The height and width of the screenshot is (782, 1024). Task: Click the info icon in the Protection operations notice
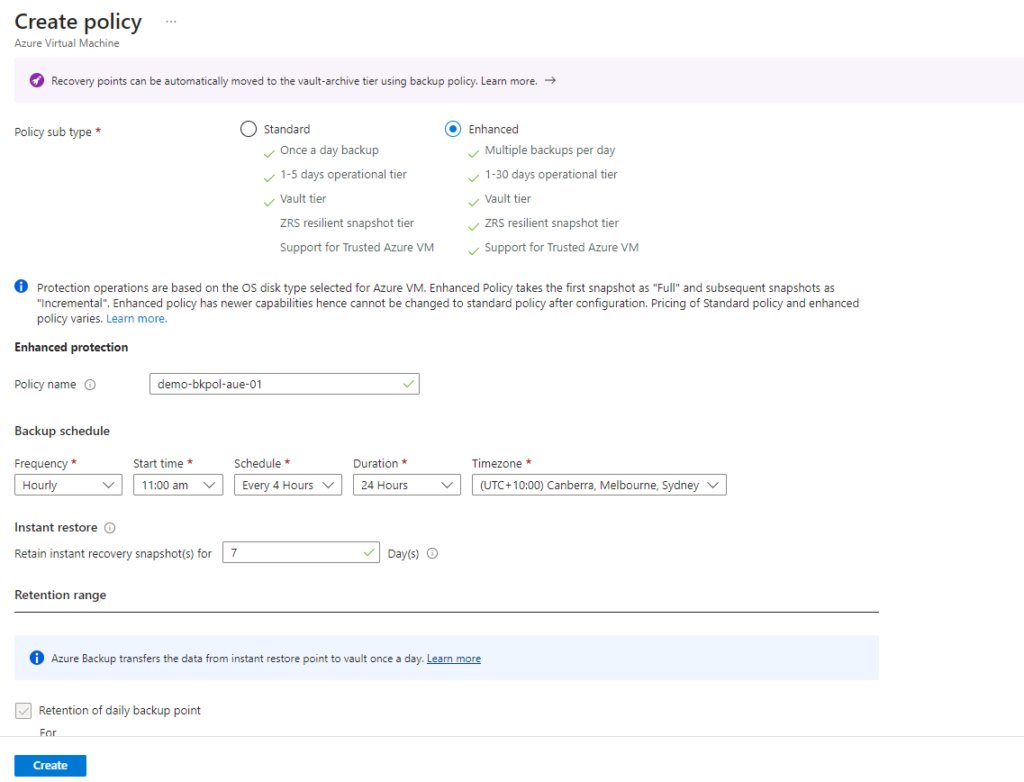21,286
